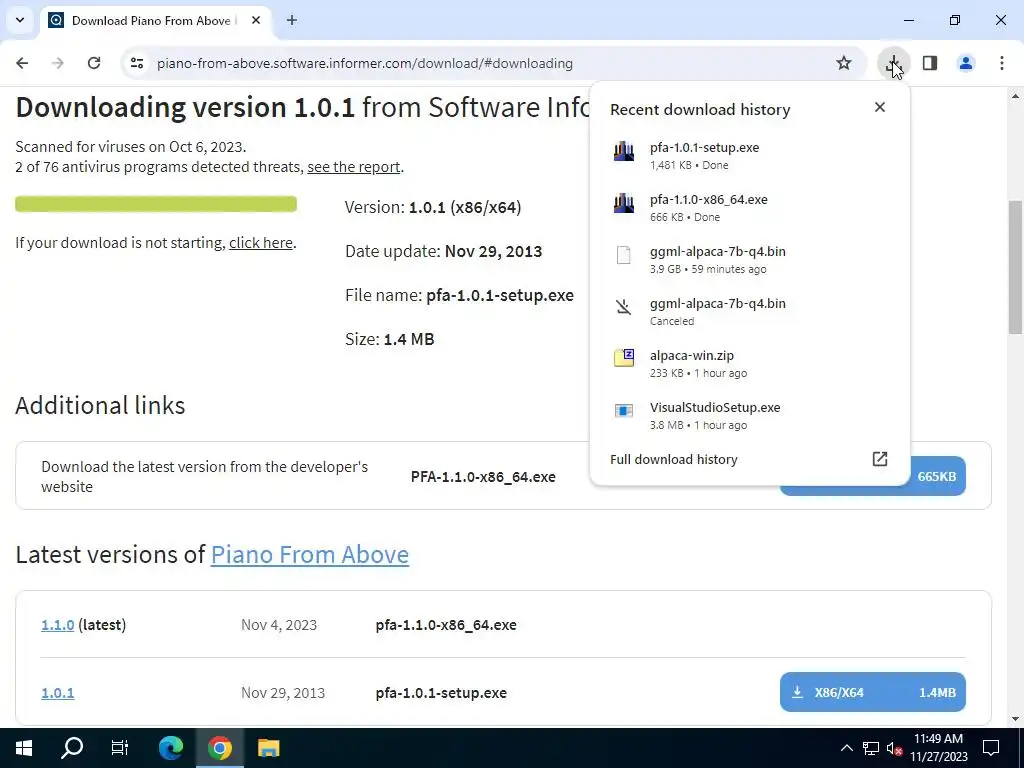This screenshot has height=768, width=1024.
Task: View site information icon in address bar
Action: 136,63
